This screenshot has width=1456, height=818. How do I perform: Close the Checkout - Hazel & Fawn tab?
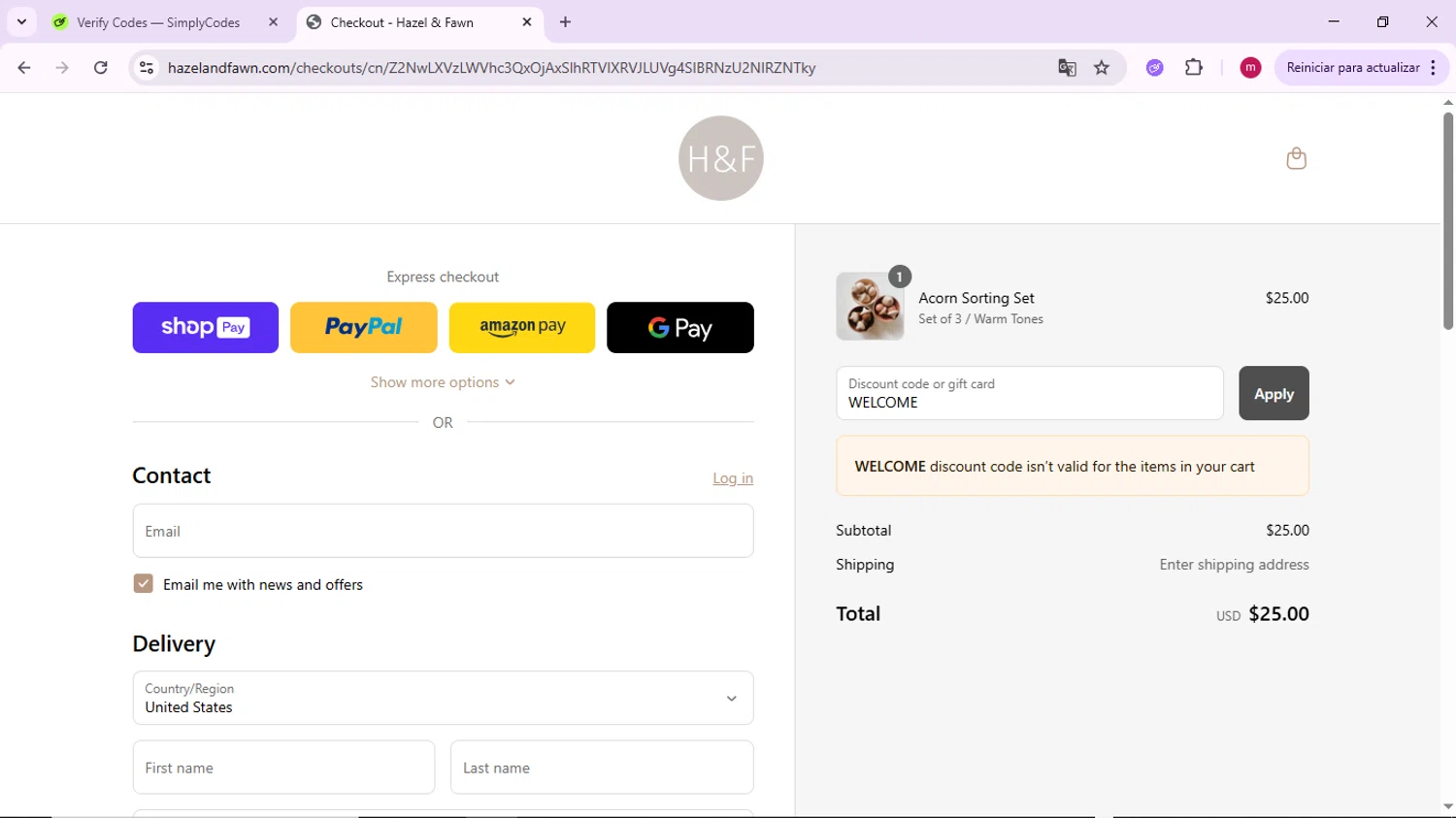click(x=527, y=22)
